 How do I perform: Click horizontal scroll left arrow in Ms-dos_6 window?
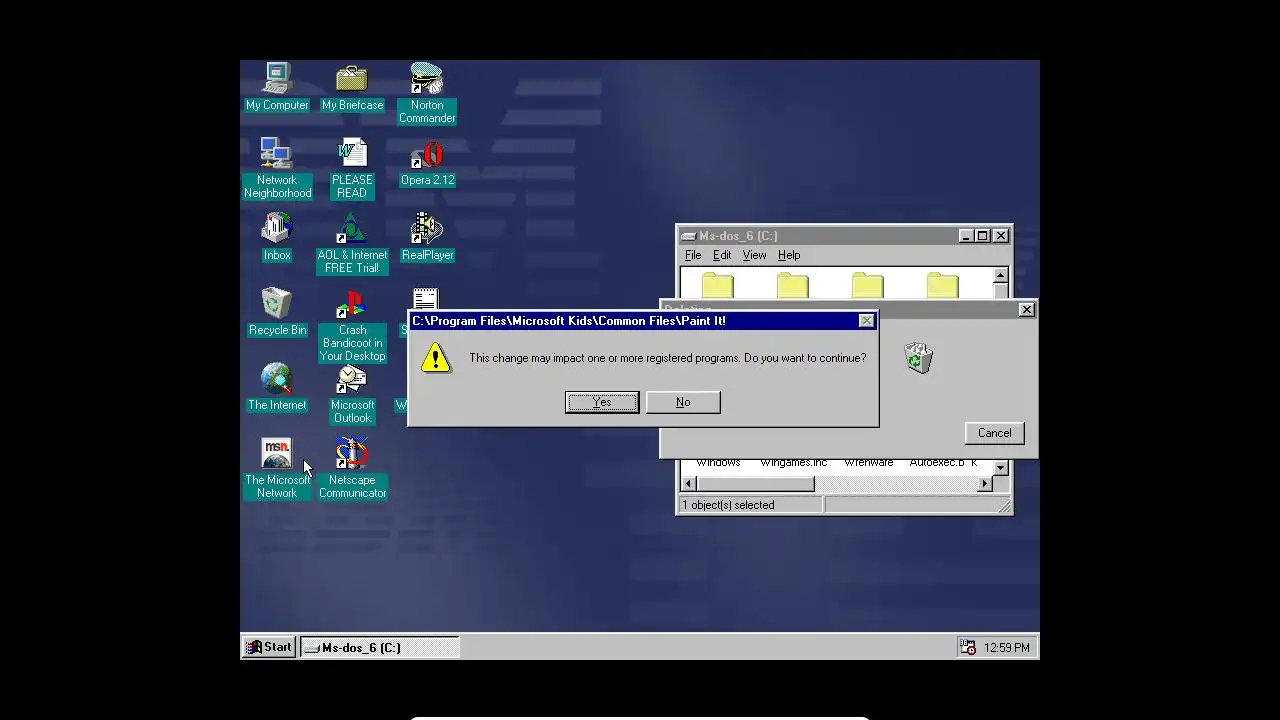(x=688, y=484)
